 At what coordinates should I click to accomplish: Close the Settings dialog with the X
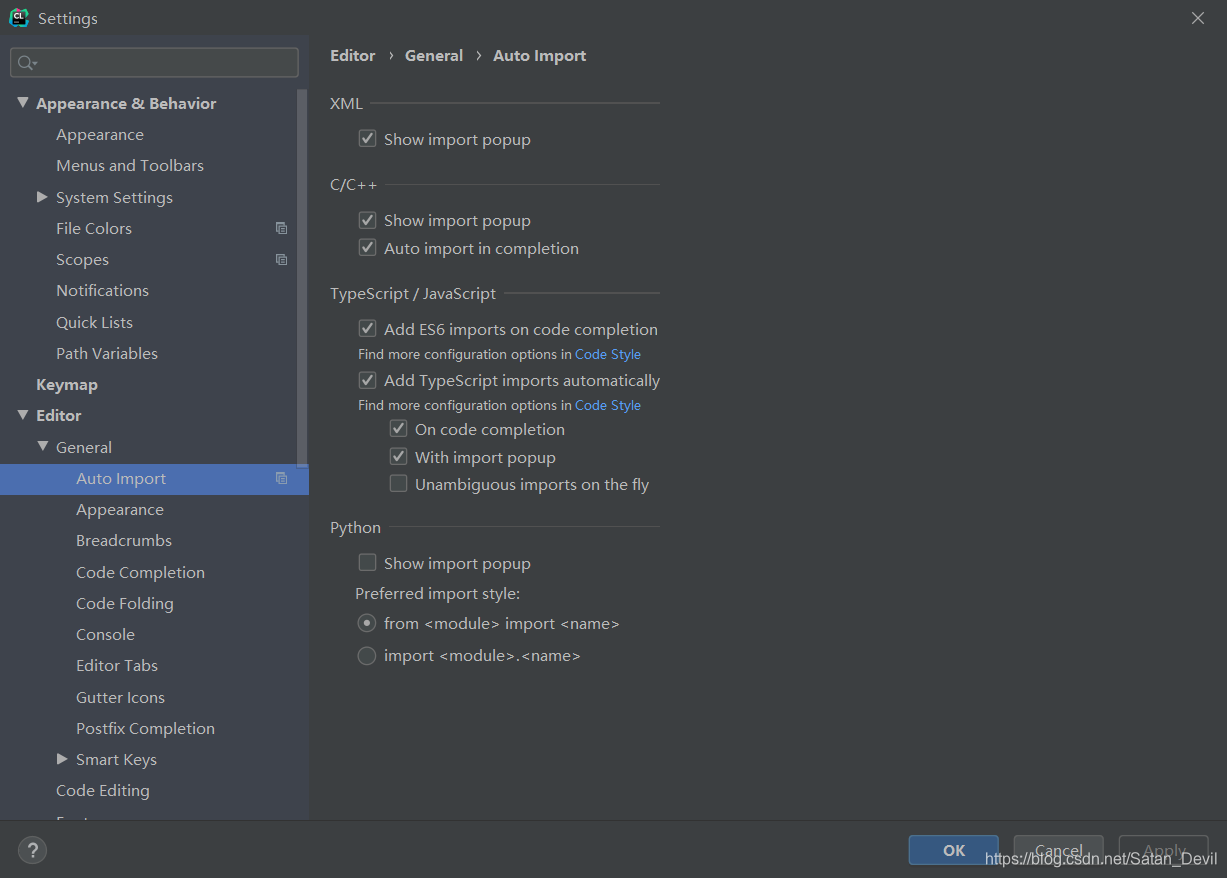[x=1198, y=18]
